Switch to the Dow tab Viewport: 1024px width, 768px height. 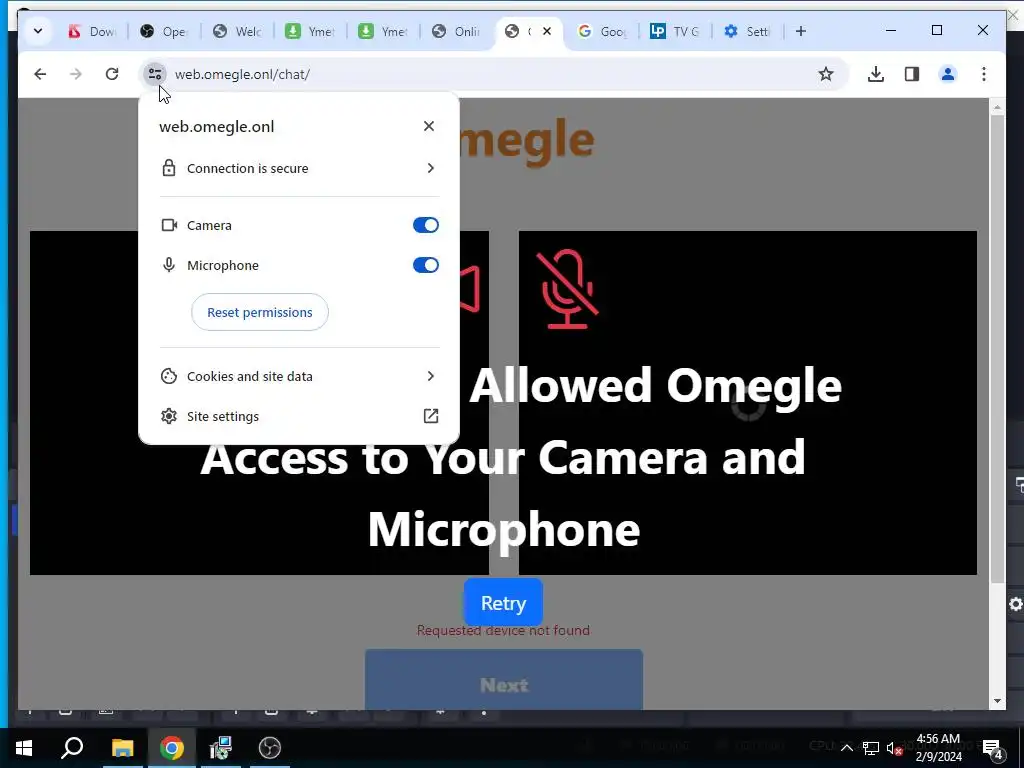tap(91, 31)
